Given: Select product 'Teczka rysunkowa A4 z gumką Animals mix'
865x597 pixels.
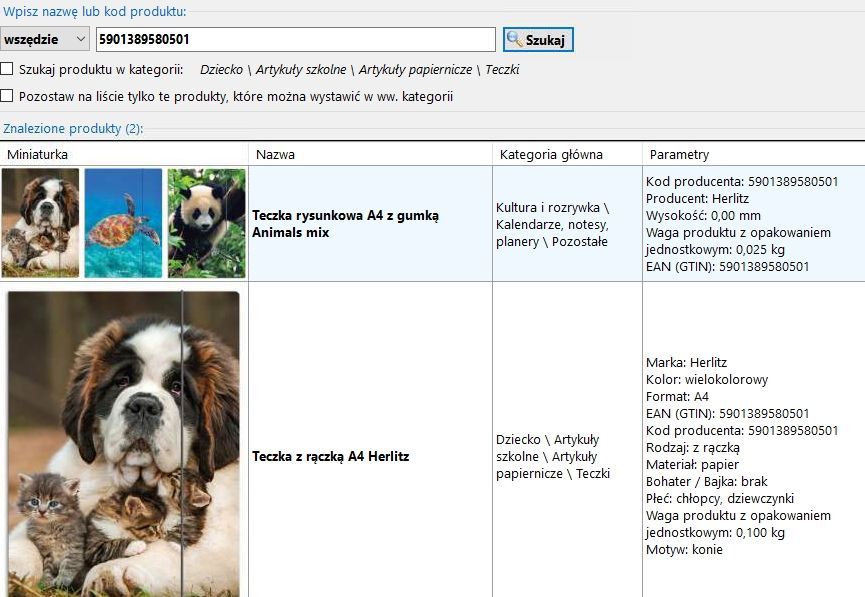Looking at the screenshot, I should point(346,224).
